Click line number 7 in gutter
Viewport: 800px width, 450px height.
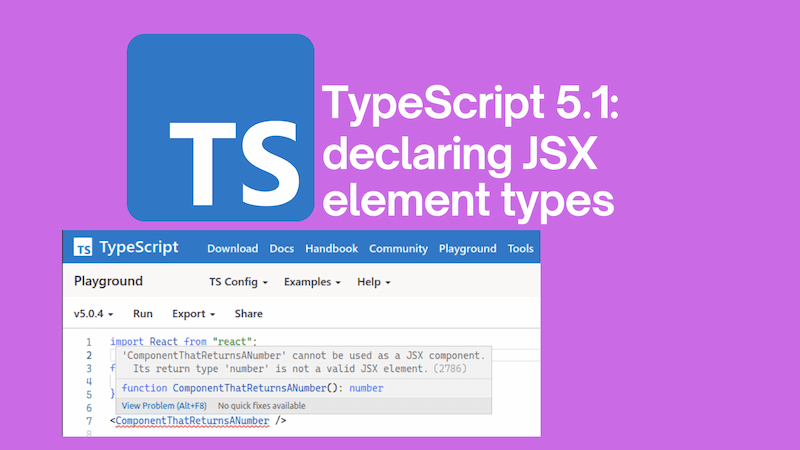click(x=89, y=421)
